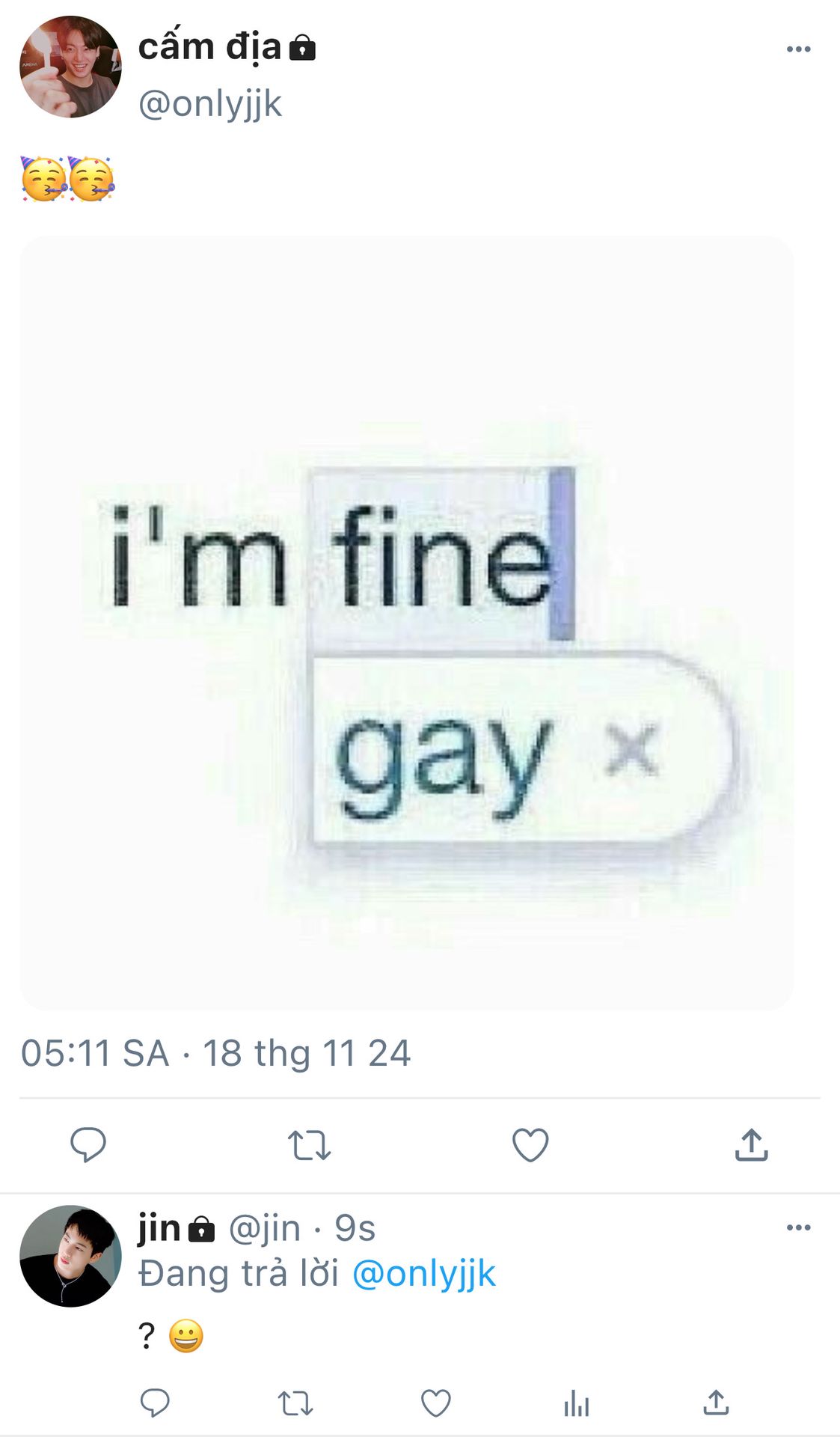
Task: Retweet the main post by onlyjjk
Action: [x=309, y=1145]
